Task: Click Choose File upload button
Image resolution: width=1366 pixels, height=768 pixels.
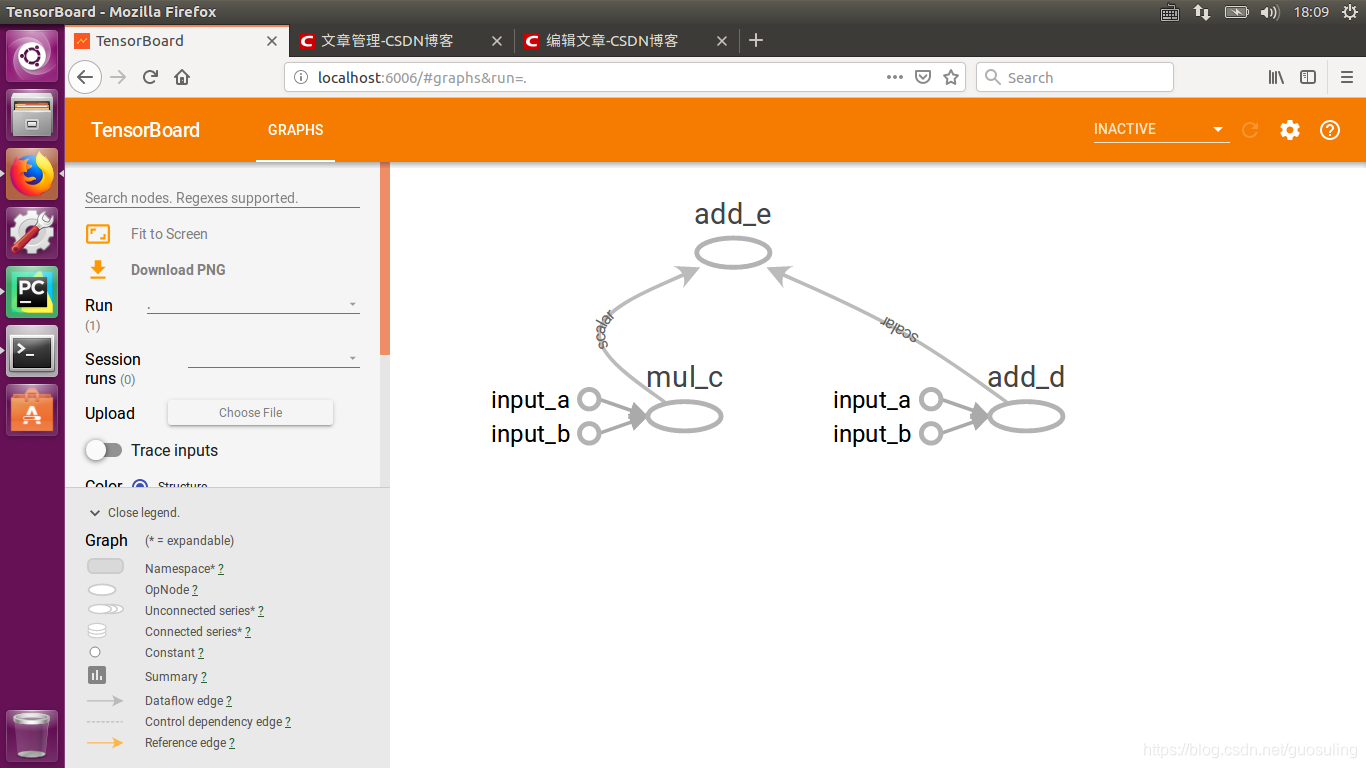Action: click(250, 412)
